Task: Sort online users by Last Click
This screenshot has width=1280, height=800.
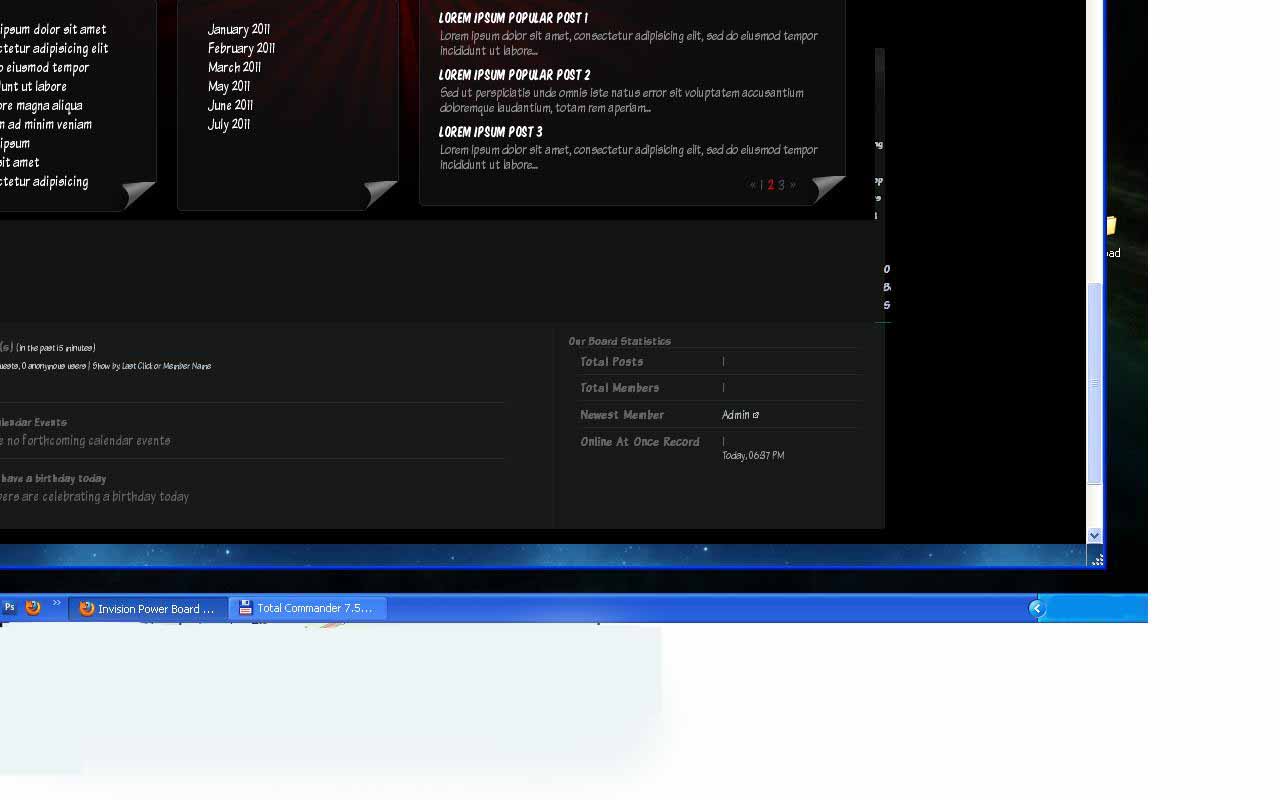Action: point(136,366)
